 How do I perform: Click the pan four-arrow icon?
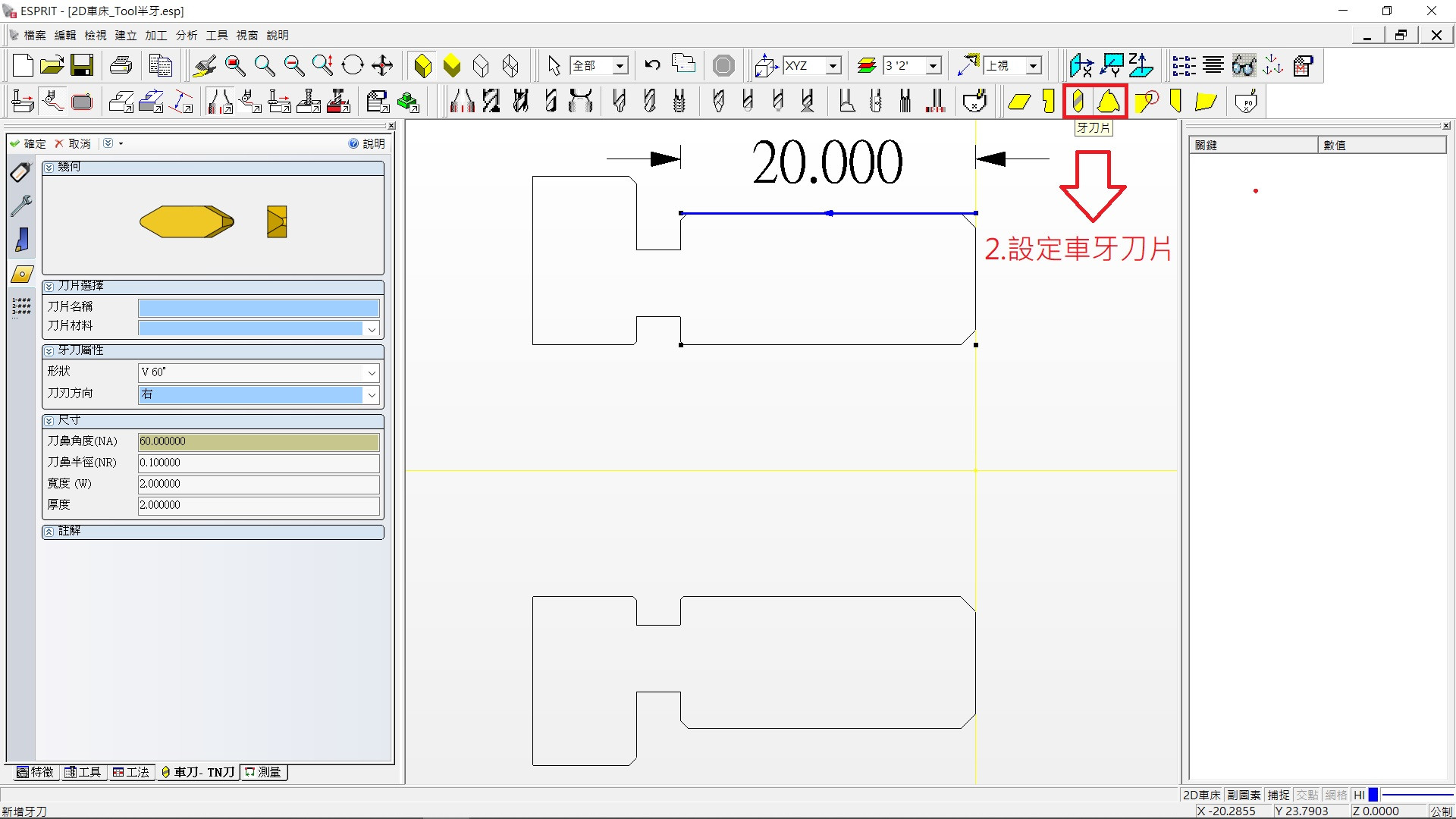(382, 66)
